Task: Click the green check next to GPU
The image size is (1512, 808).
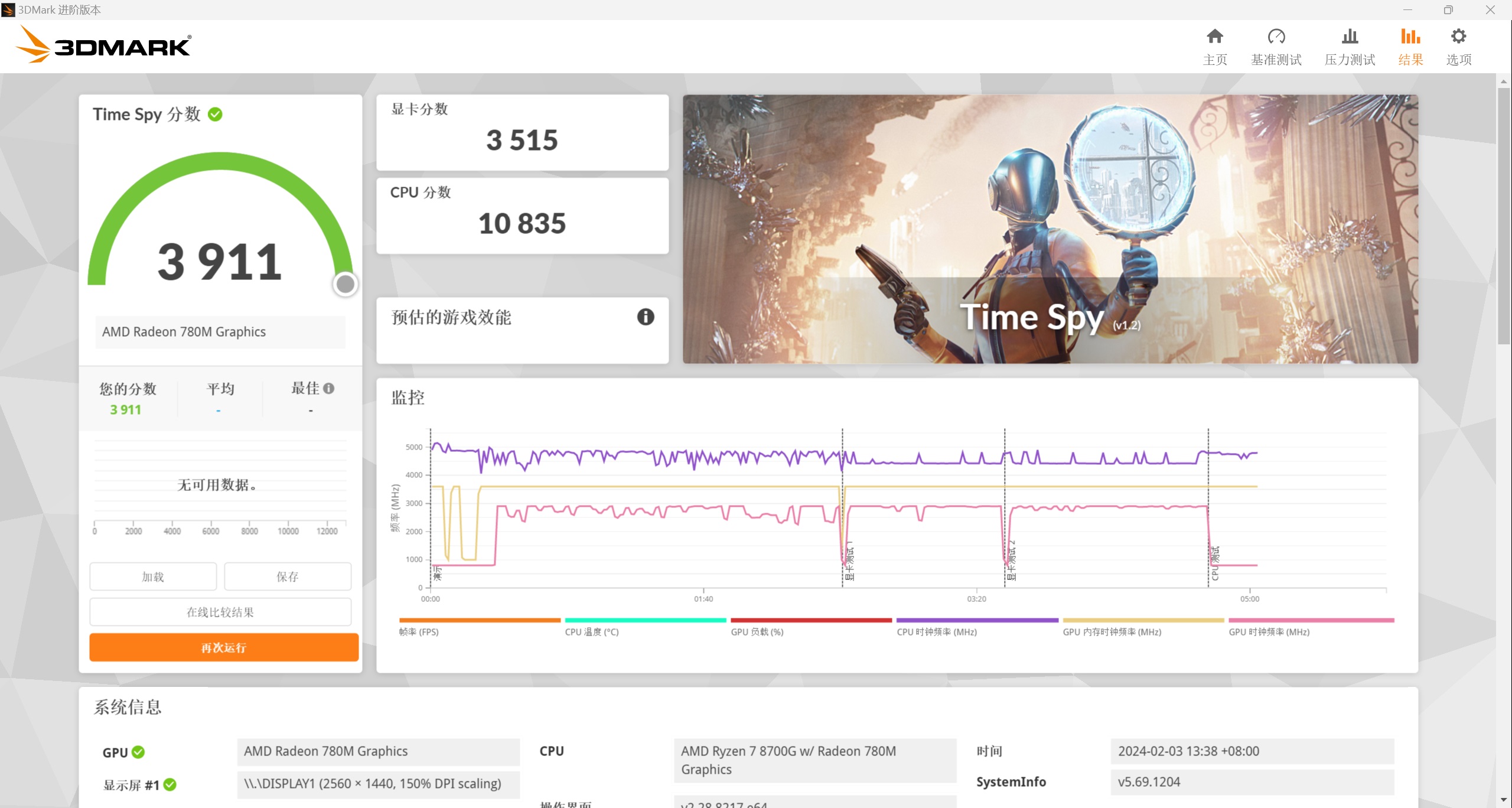Action: click(138, 752)
